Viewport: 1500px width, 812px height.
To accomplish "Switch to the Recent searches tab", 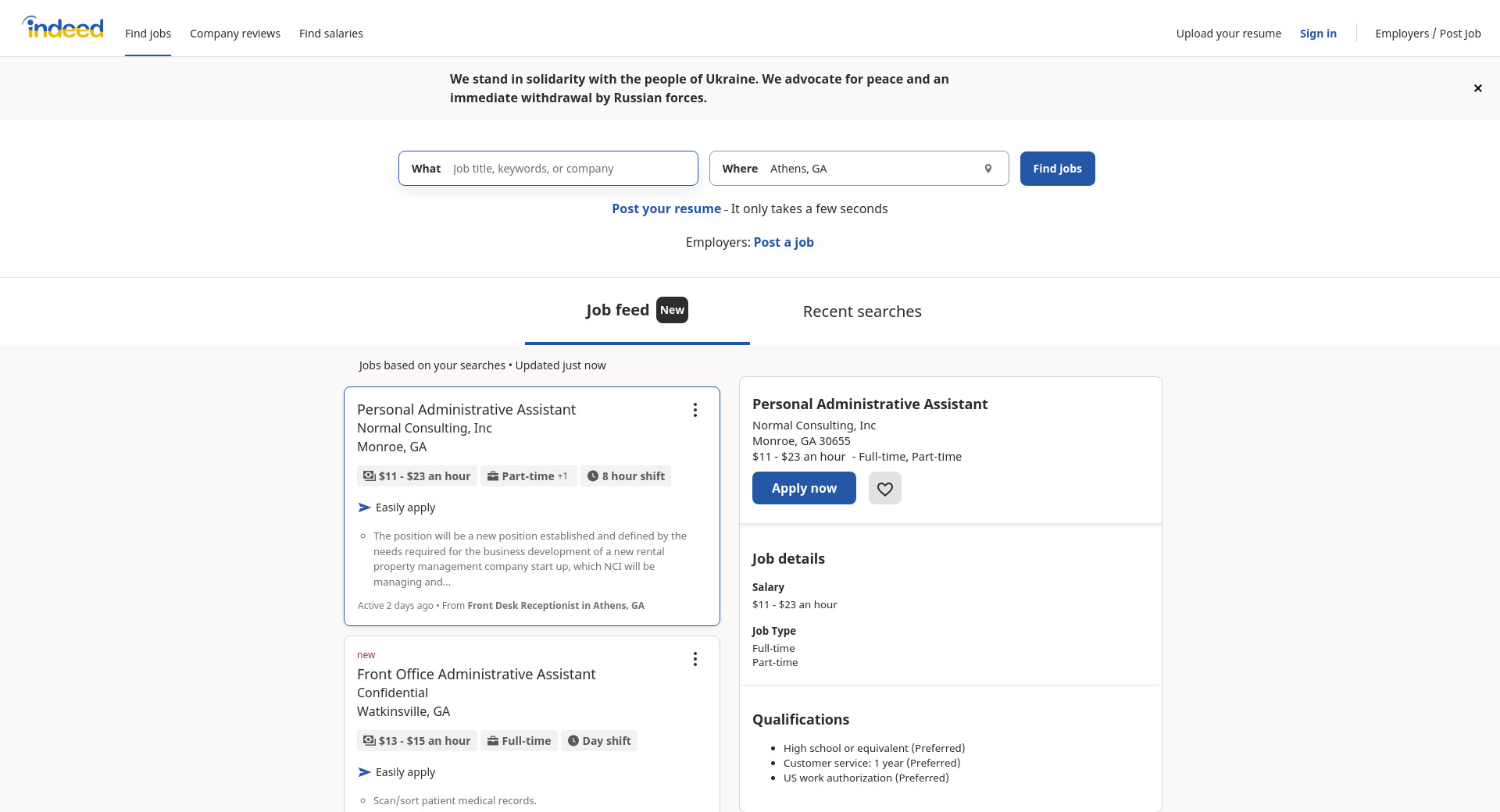I will (x=862, y=312).
